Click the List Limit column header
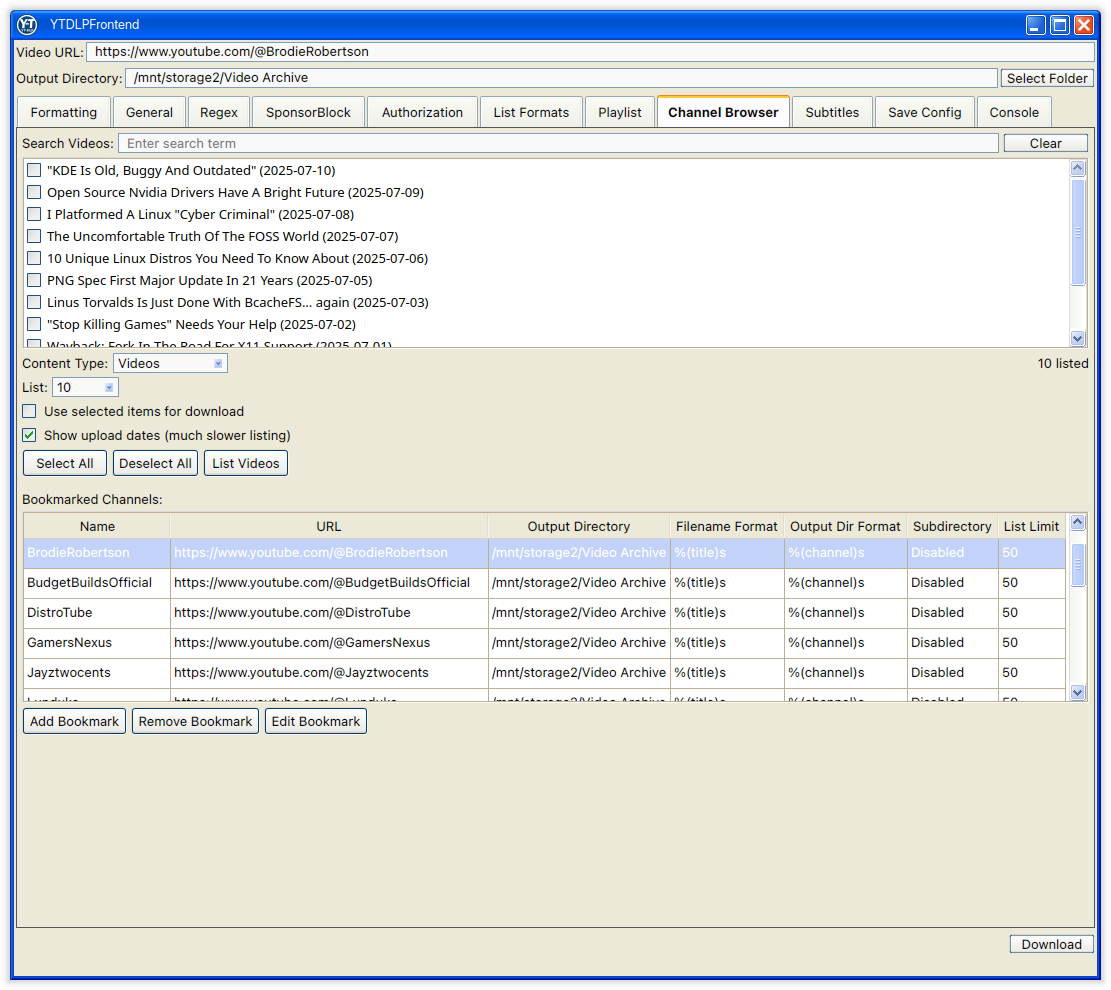 point(1032,527)
